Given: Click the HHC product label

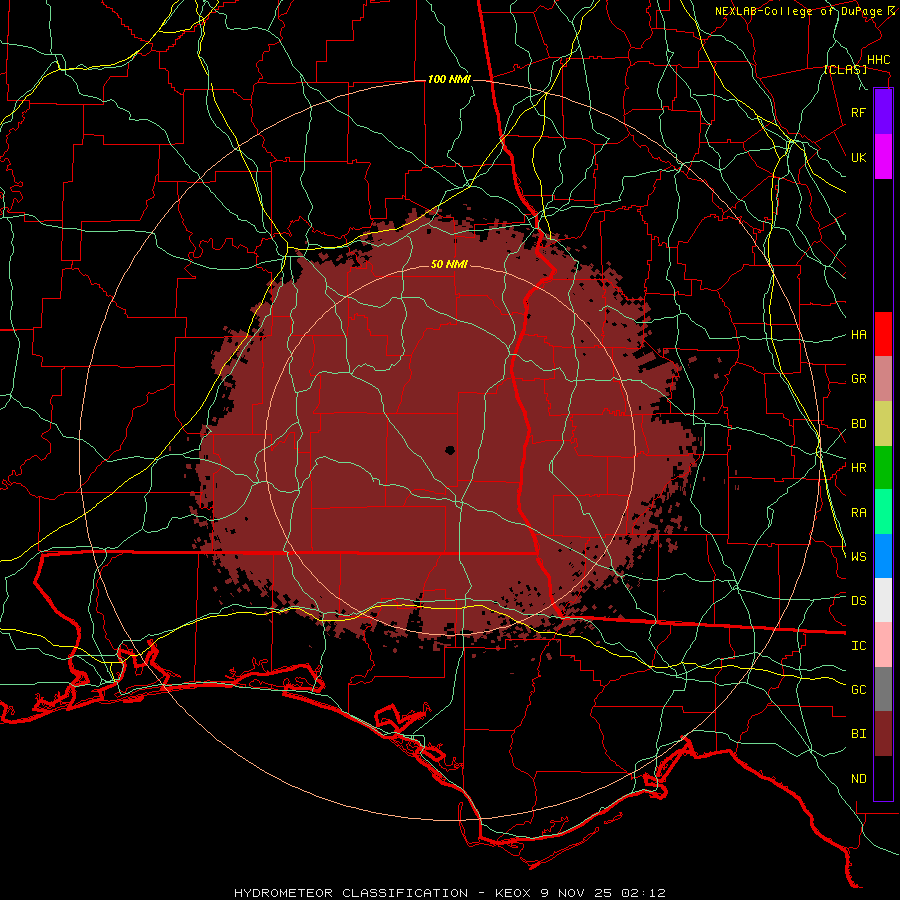Looking at the screenshot, I should (879, 60).
